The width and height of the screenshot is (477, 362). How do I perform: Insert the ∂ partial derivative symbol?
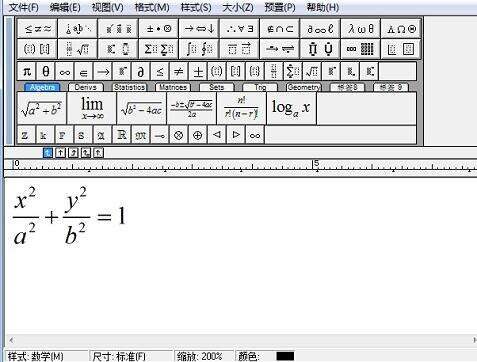pyautogui.click(x=141, y=71)
